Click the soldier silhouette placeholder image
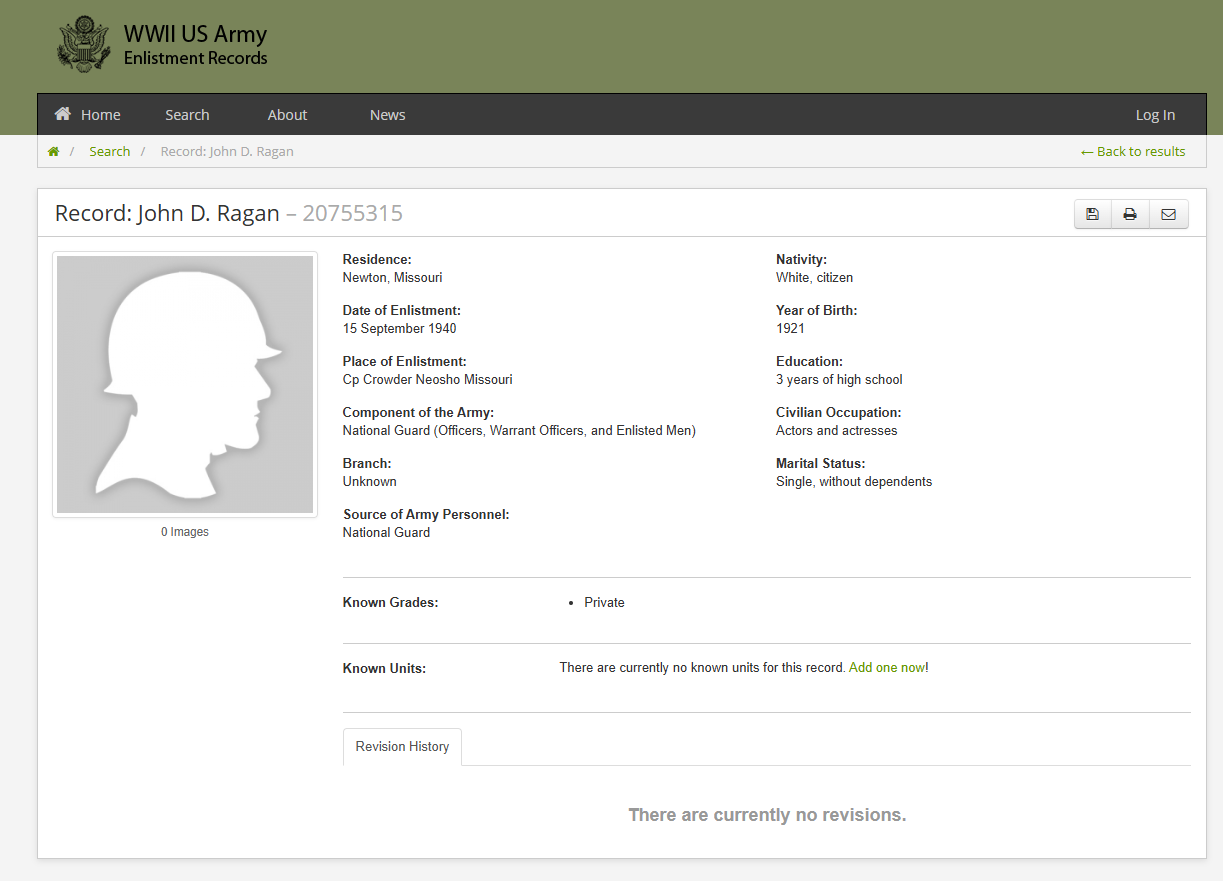 tap(185, 384)
